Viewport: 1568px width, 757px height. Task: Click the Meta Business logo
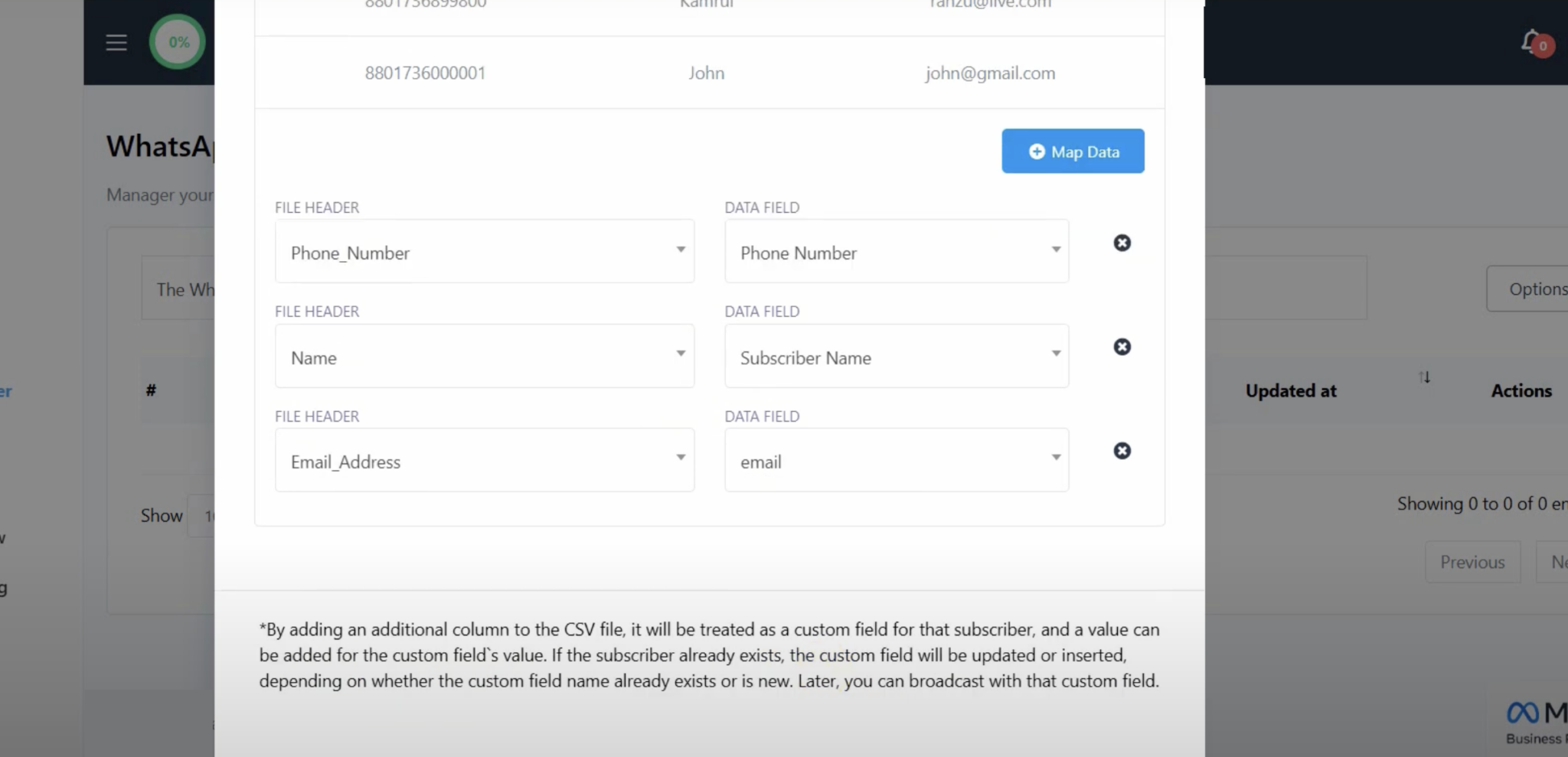tap(1537, 722)
